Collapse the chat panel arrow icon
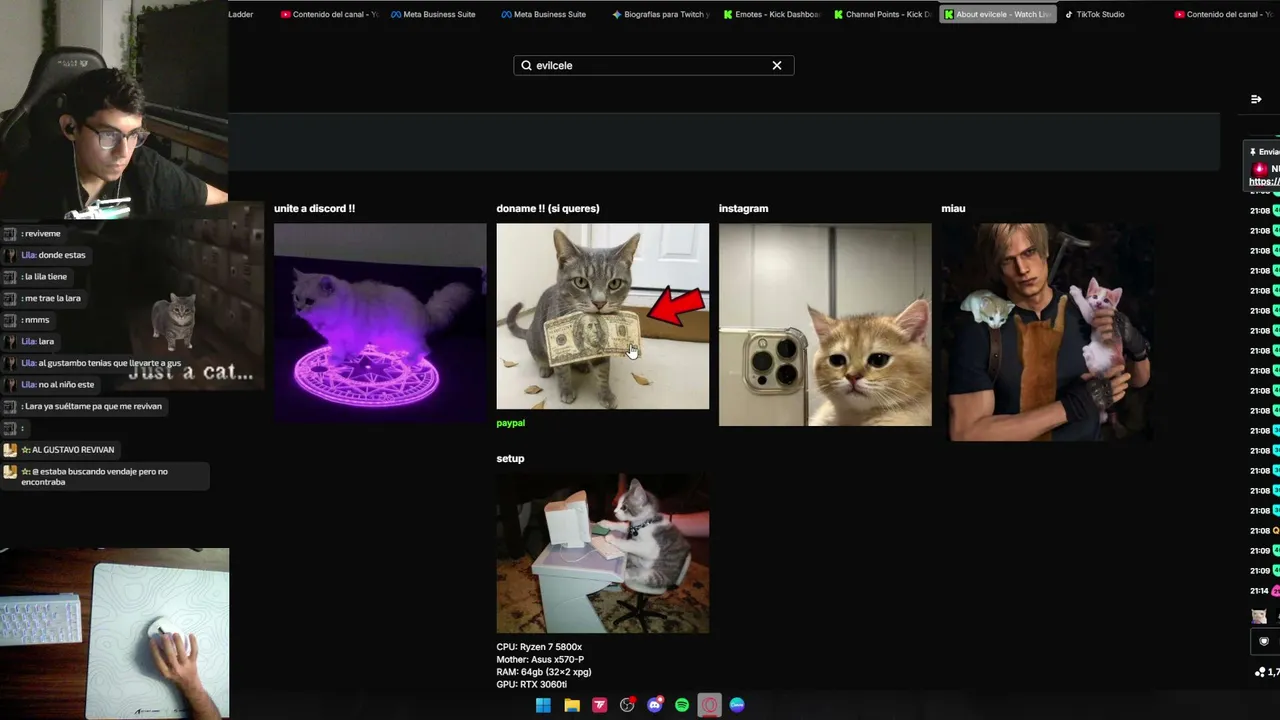Image resolution: width=1280 pixels, height=720 pixels. click(x=1256, y=99)
